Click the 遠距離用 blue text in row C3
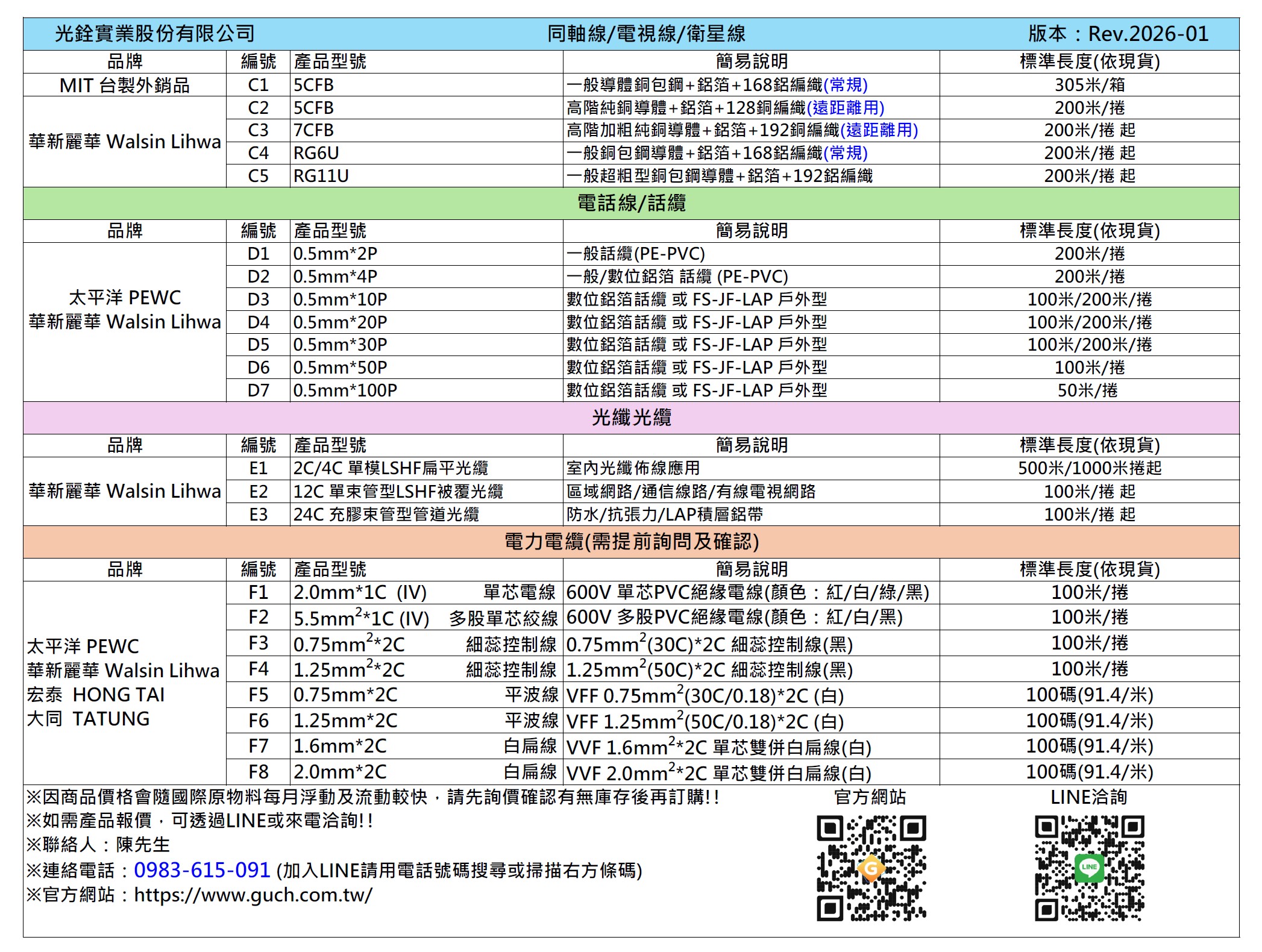Screen dimensions: 1262x952 click(879, 130)
